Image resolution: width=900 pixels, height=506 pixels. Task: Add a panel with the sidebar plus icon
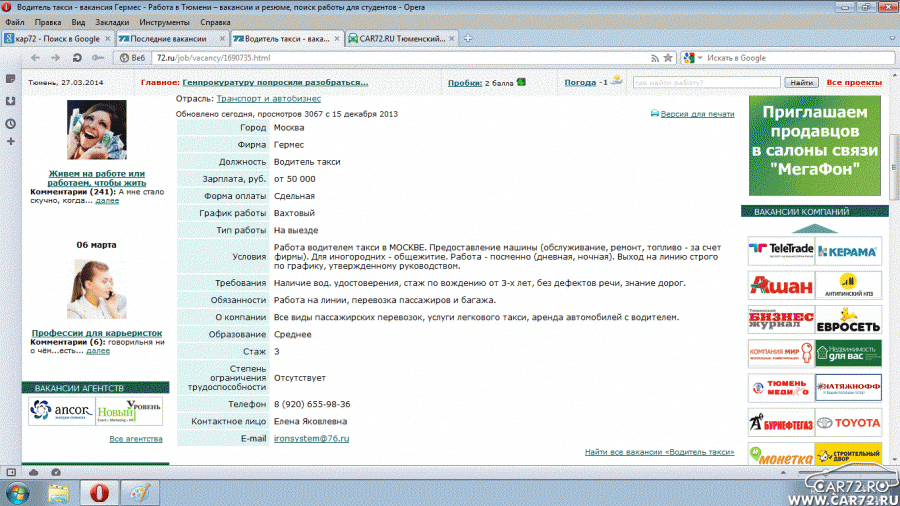[x=10, y=142]
